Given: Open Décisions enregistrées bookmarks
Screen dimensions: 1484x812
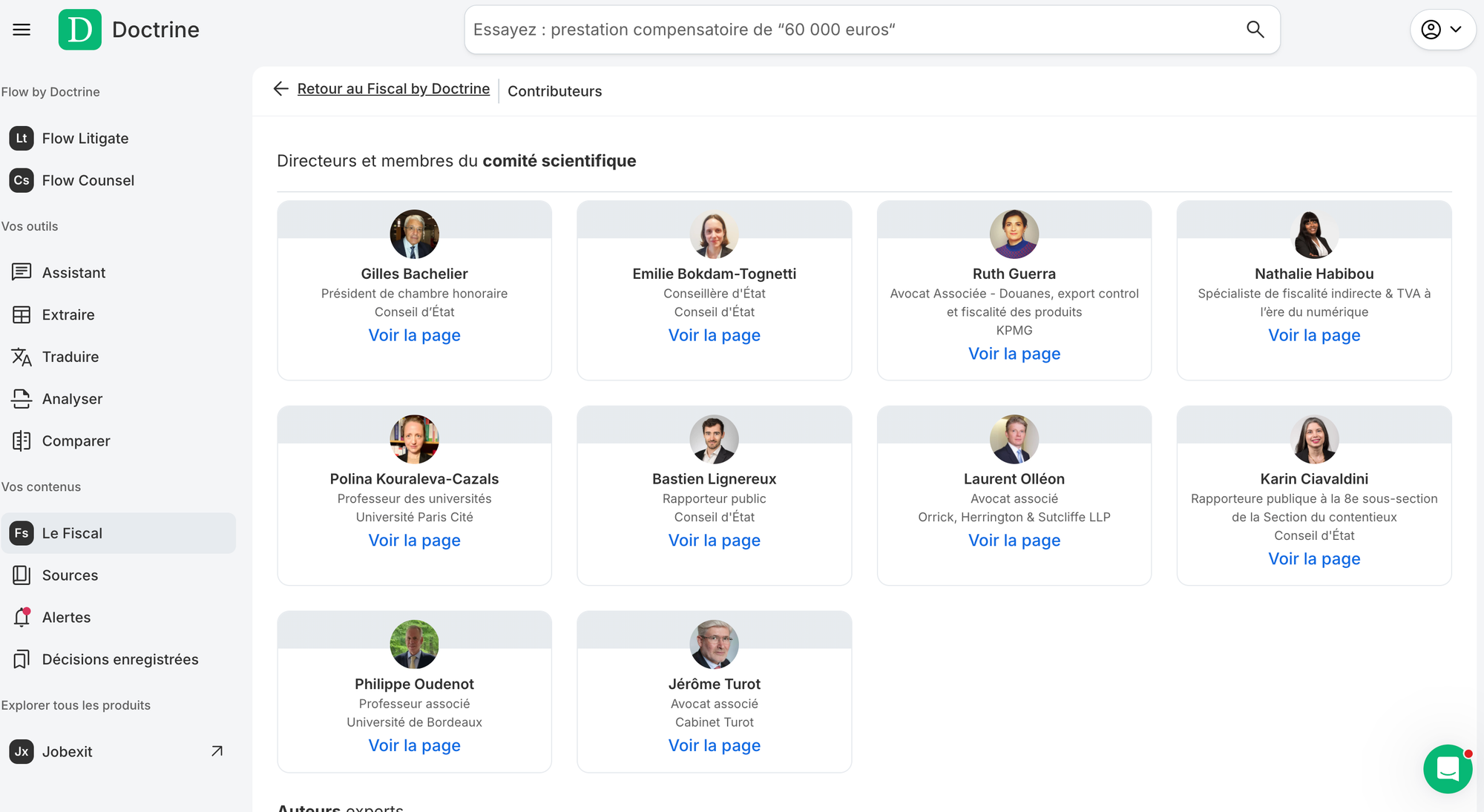Looking at the screenshot, I should [x=119, y=659].
